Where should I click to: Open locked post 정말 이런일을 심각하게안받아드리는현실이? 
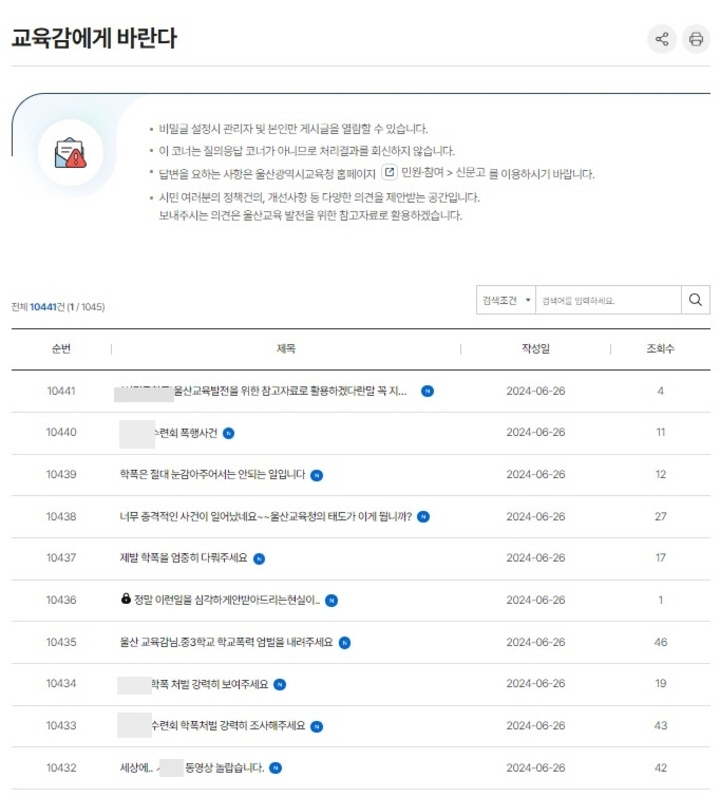tap(227, 600)
